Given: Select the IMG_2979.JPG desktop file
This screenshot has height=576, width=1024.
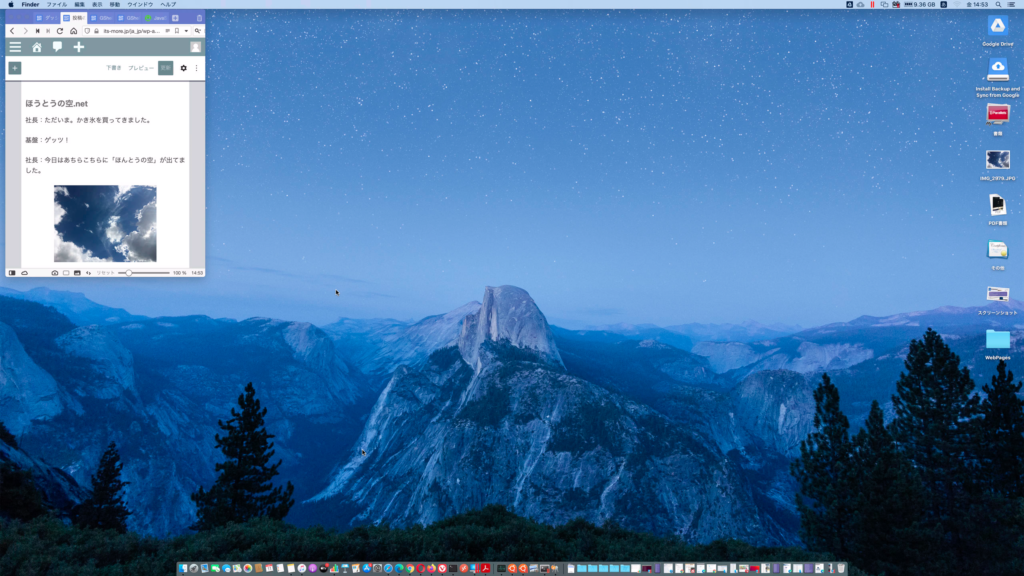Looking at the screenshot, I should 997,160.
